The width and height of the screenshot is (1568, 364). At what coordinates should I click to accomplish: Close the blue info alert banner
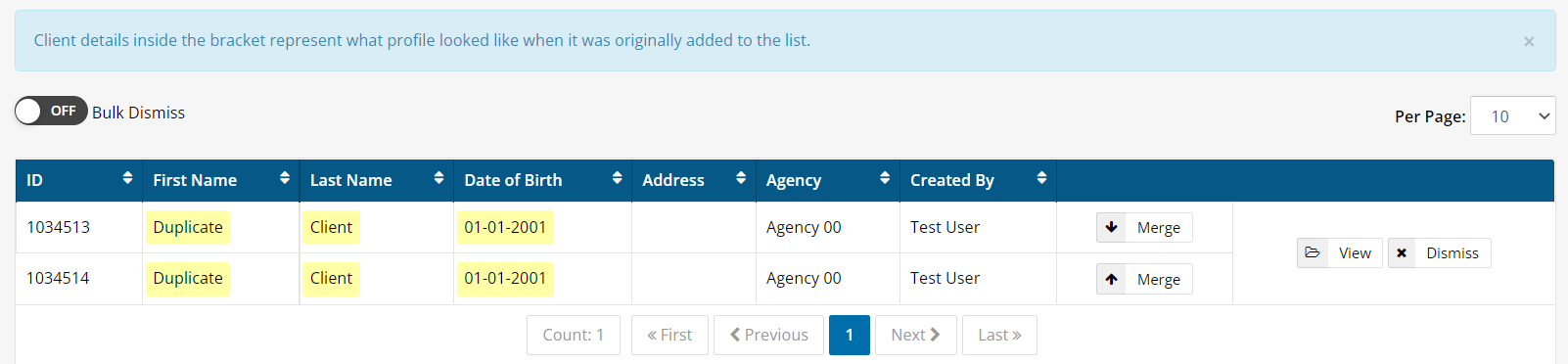(x=1529, y=41)
